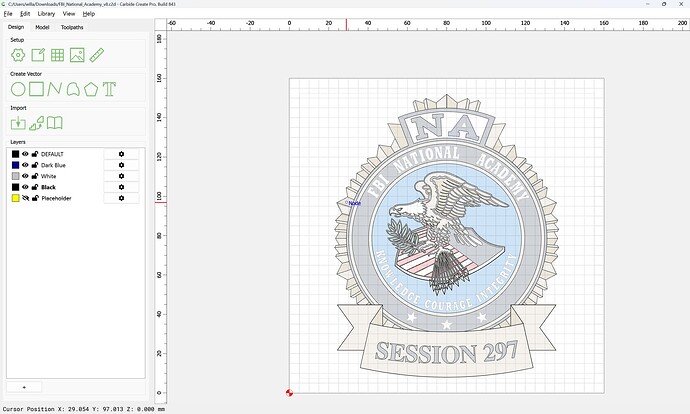Image resolution: width=690 pixels, height=414 pixels.
Task: Open the File menu
Action: tap(8, 14)
